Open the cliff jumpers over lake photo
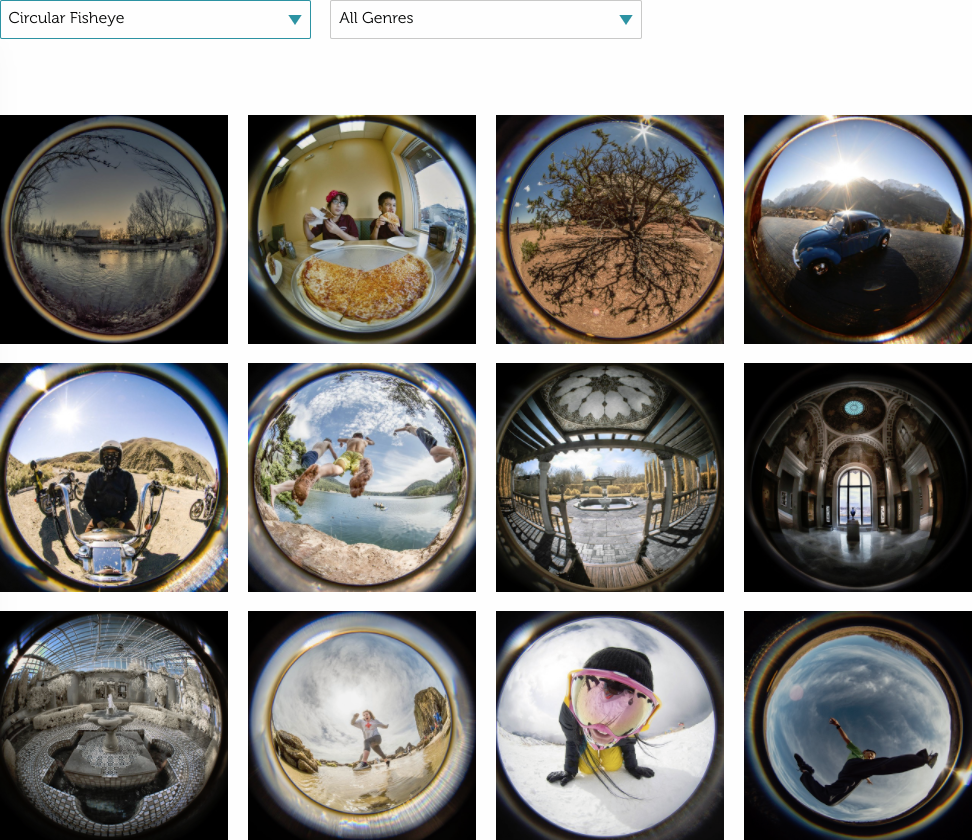 [362, 477]
